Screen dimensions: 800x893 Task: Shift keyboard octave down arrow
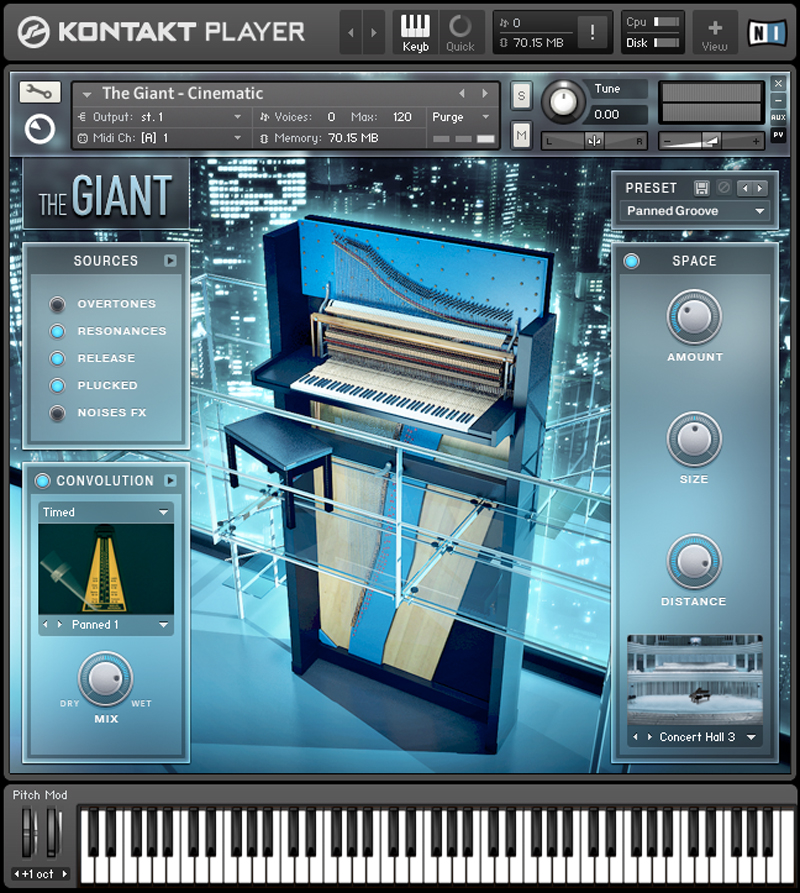pyautogui.click(x=17, y=873)
